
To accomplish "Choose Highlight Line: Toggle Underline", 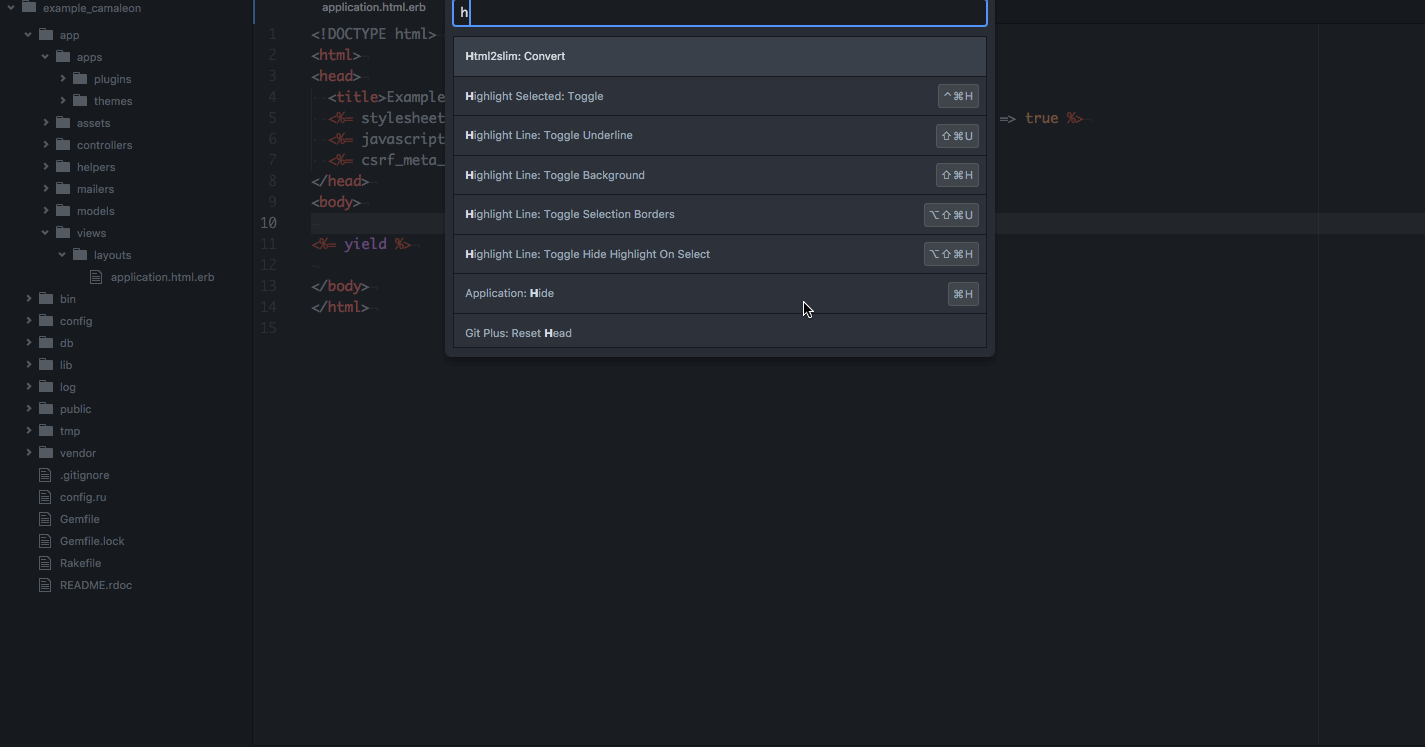I will pos(720,136).
